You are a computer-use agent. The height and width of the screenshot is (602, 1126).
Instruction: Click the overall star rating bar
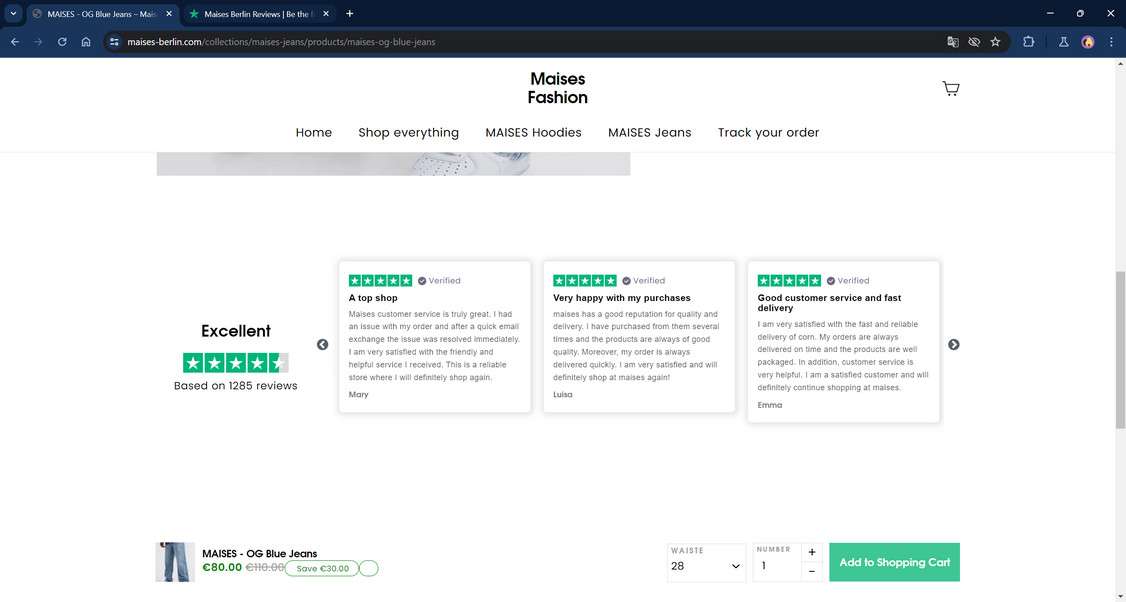[236, 363]
